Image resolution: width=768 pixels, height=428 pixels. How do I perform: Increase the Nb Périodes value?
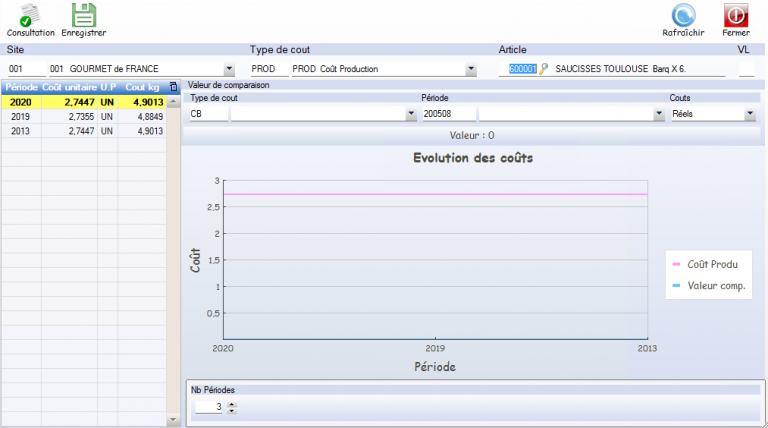click(232, 404)
